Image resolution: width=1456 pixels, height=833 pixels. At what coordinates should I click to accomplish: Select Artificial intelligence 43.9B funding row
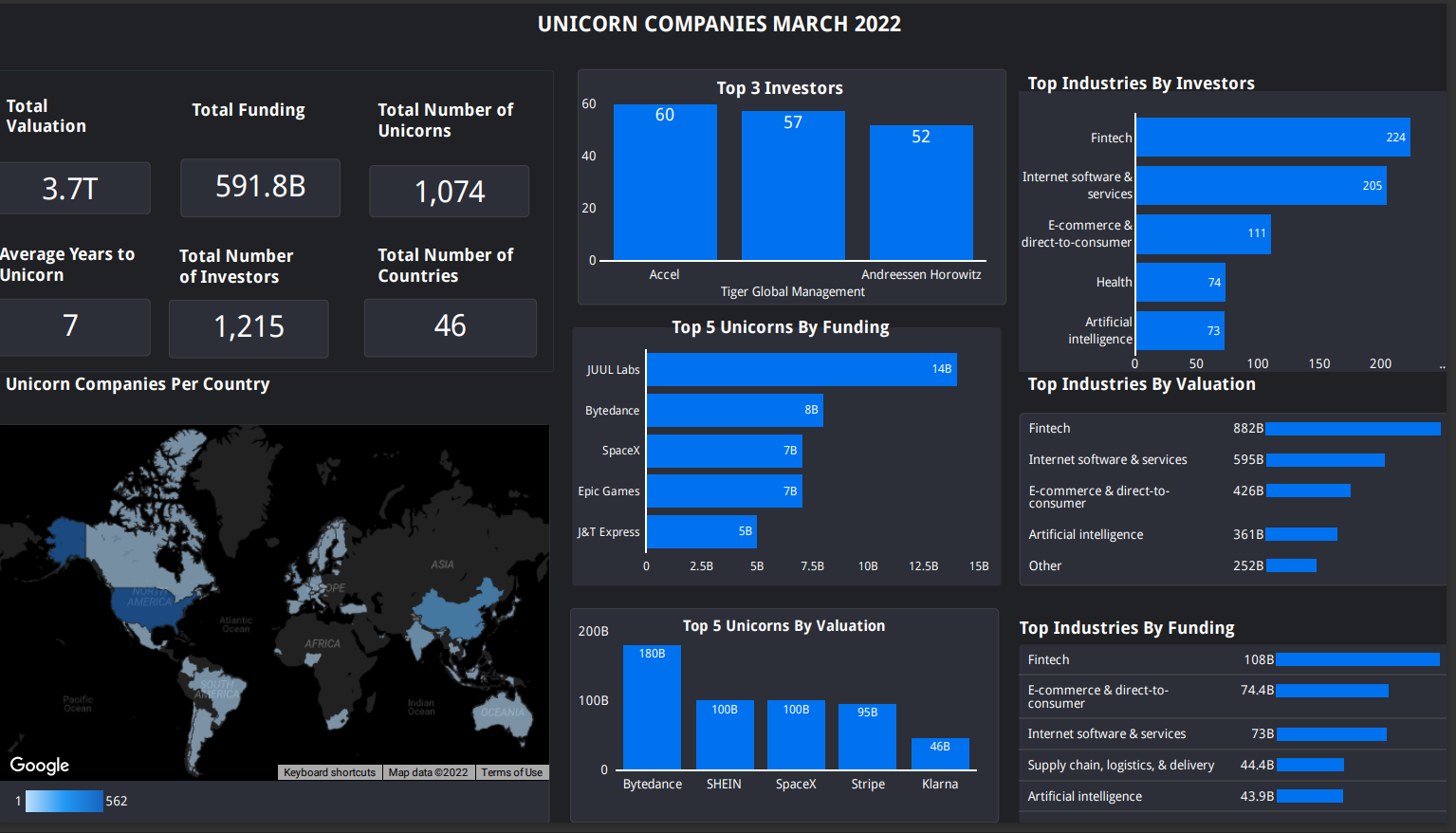pyautogui.click(x=1233, y=796)
